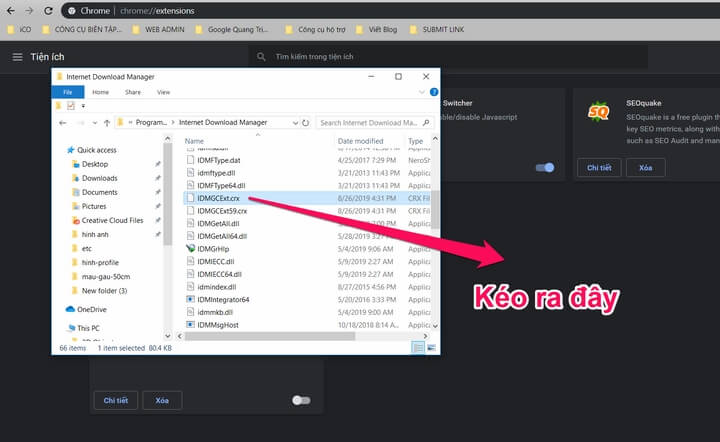The width and height of the screenshot is (720, 442).
Task: Click the file list vertical scrollbar thumb
Action: [x=435, y=209]
